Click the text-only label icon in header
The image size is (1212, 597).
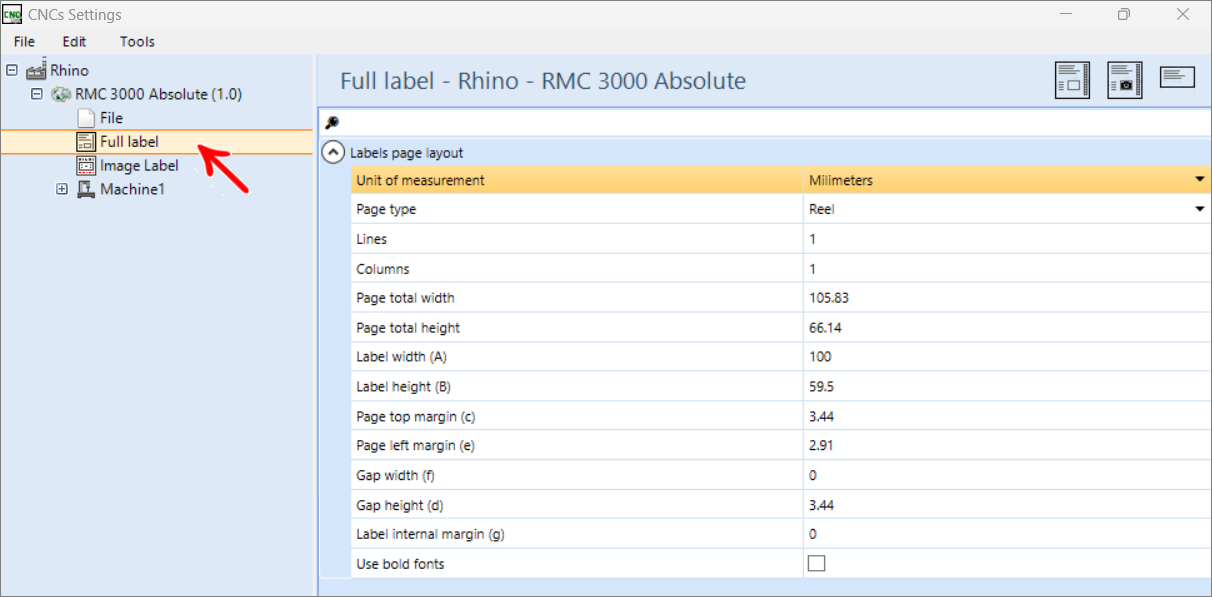click(x=1178, y=77)
